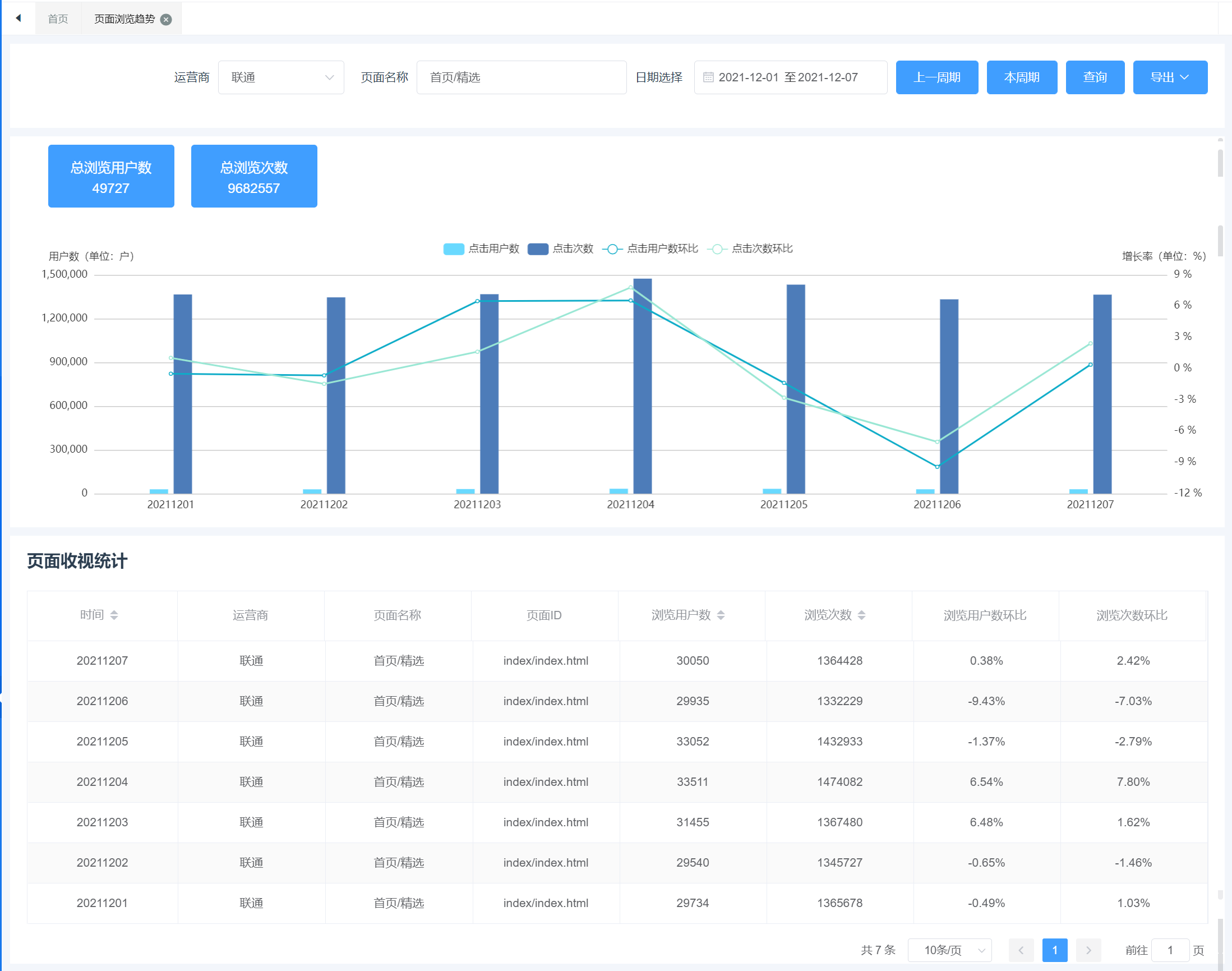This screenshot has height=971, width=1232.
Task: Close the 页面浏览趋势 tab
Action: 166,19
